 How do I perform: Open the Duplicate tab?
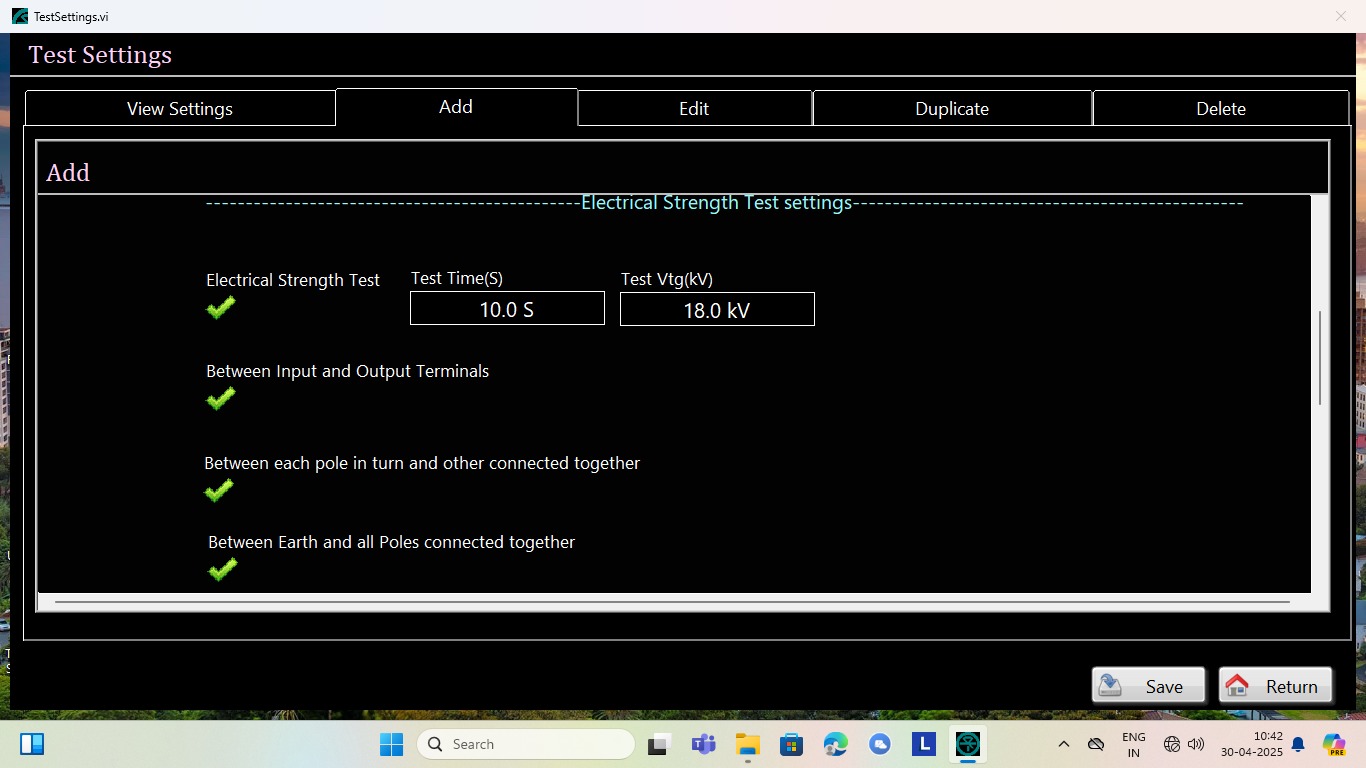952,109
